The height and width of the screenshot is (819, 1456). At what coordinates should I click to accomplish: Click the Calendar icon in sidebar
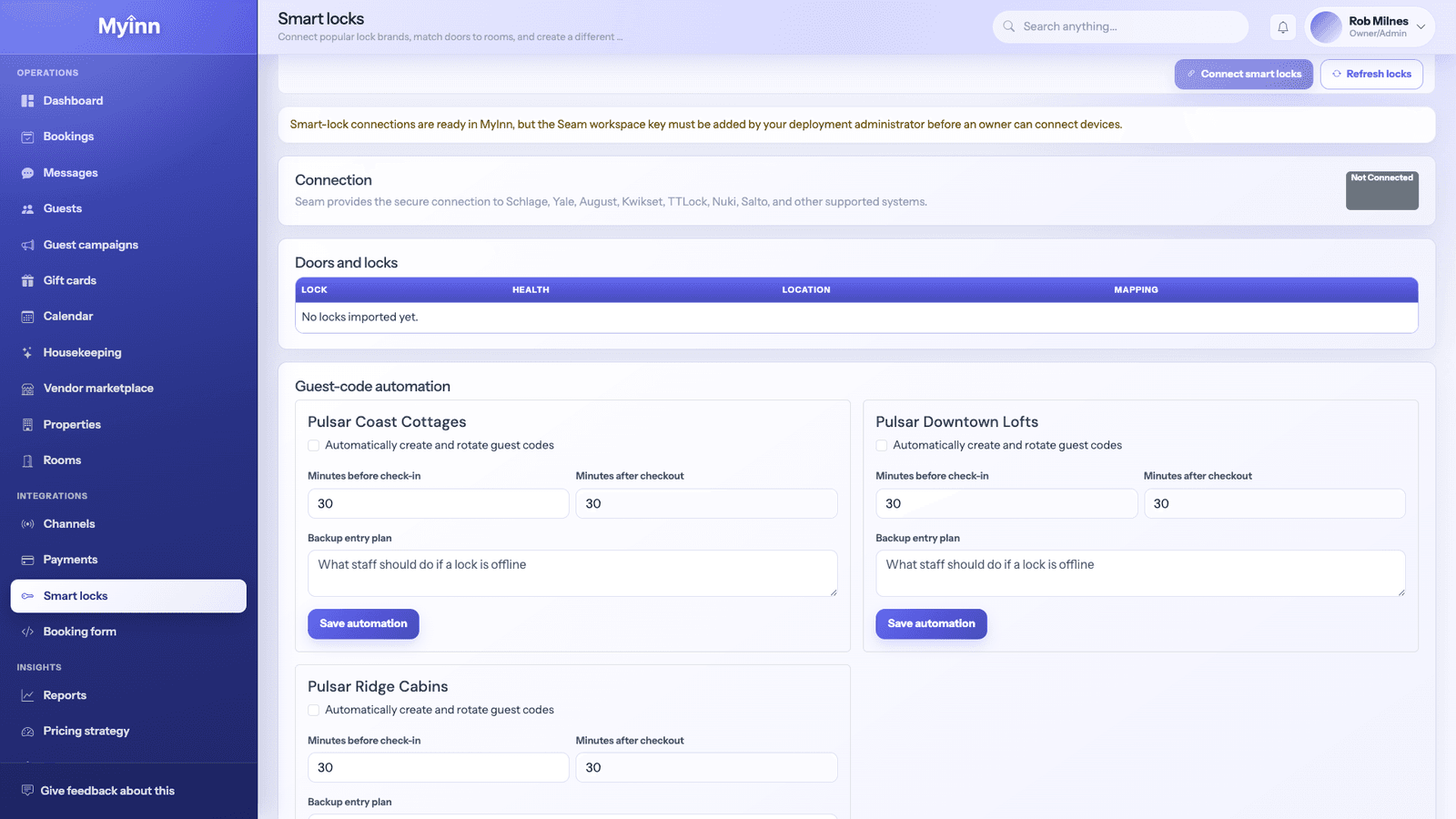[x=27, y=317]
